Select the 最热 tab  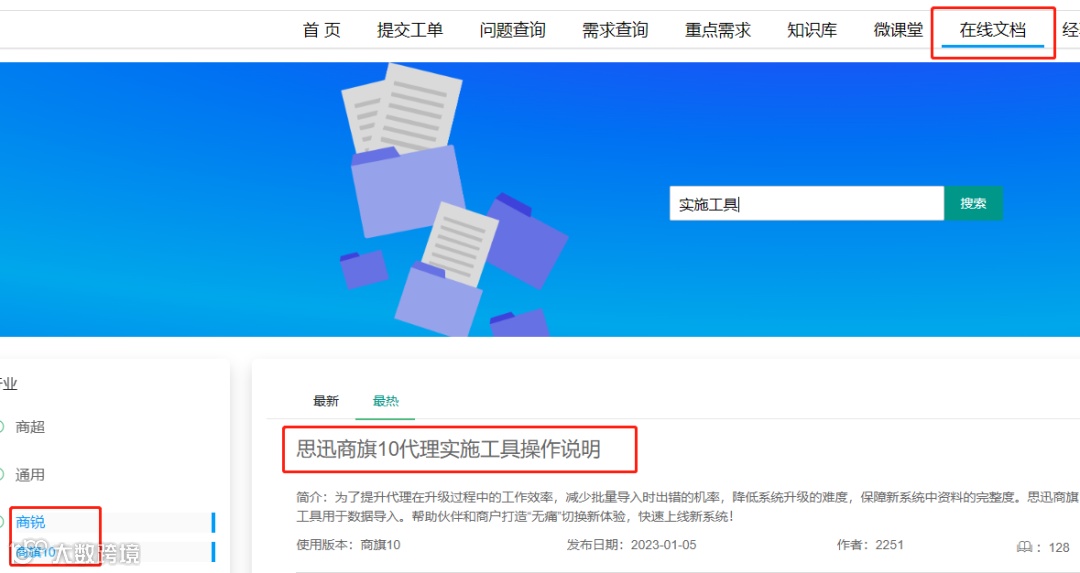click(x=386, y=401)
